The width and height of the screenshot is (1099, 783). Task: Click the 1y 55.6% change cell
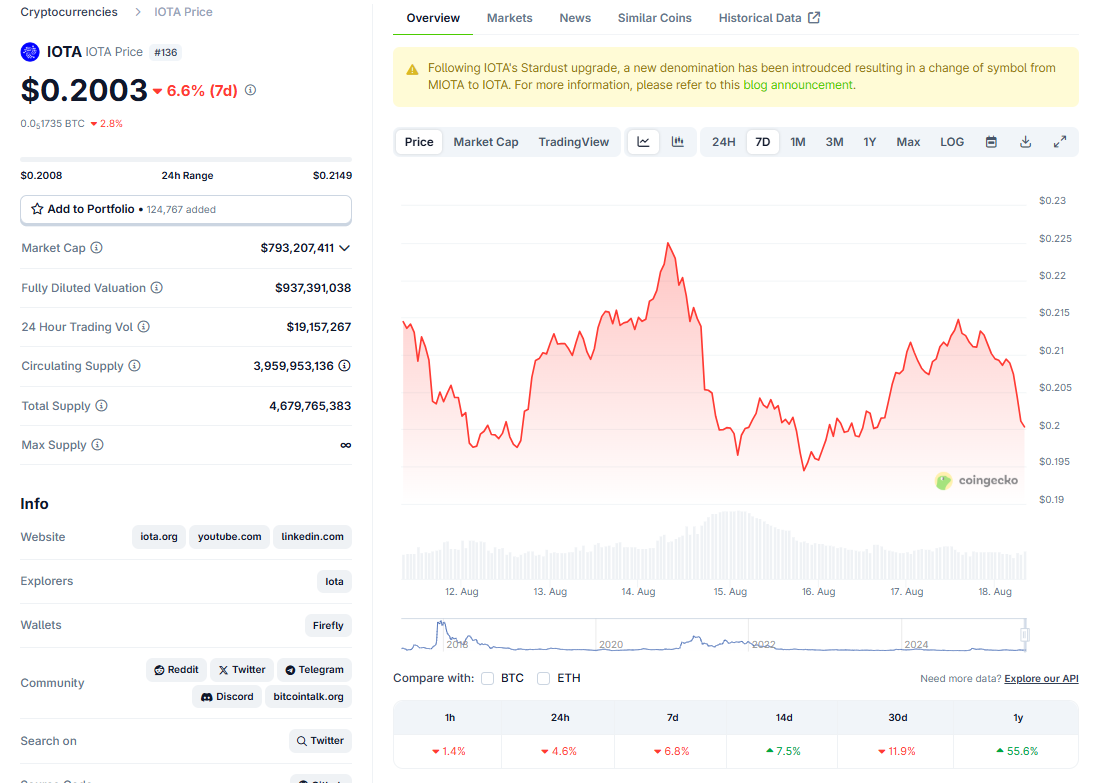pyautogui.click(x=1017, y=751)
